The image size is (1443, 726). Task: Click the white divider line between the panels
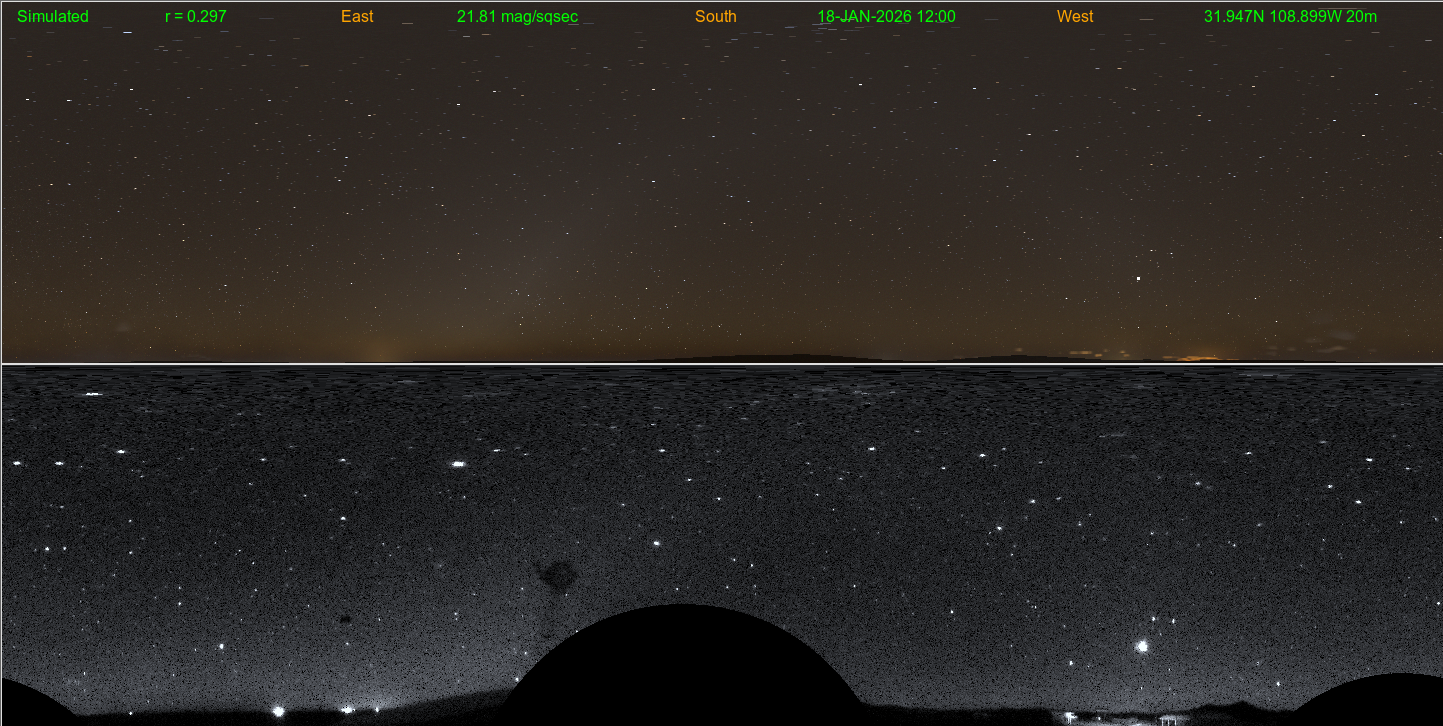[x=721, y=364]
